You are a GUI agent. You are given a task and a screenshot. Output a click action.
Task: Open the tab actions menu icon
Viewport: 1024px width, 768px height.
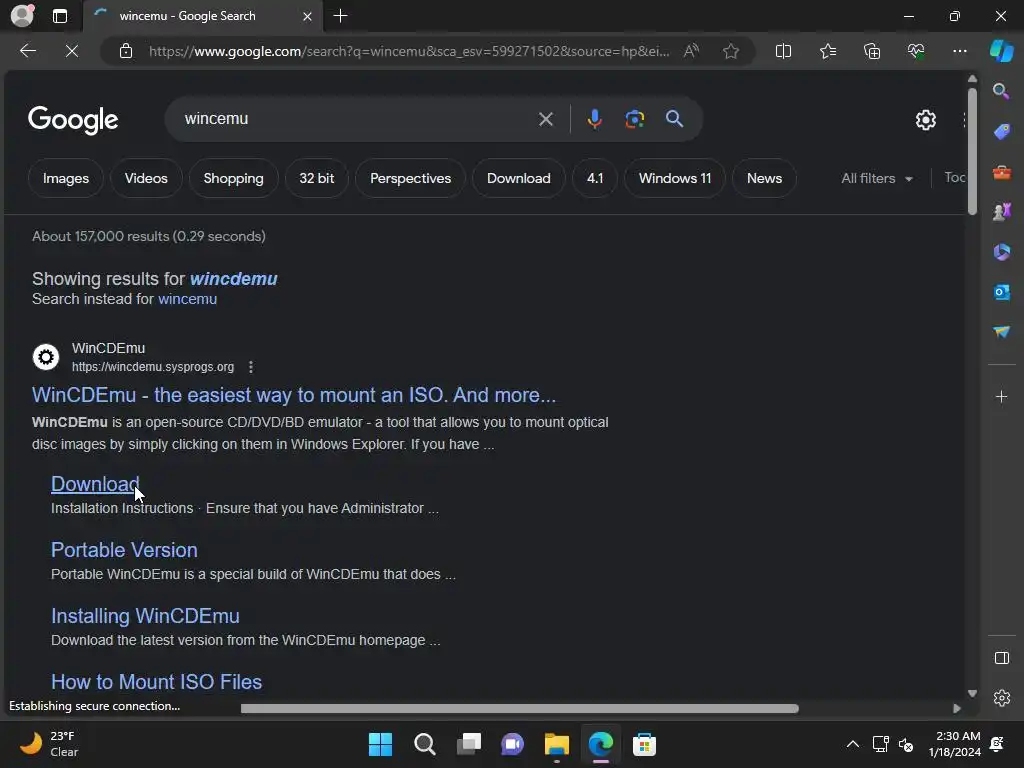(60, 16)
